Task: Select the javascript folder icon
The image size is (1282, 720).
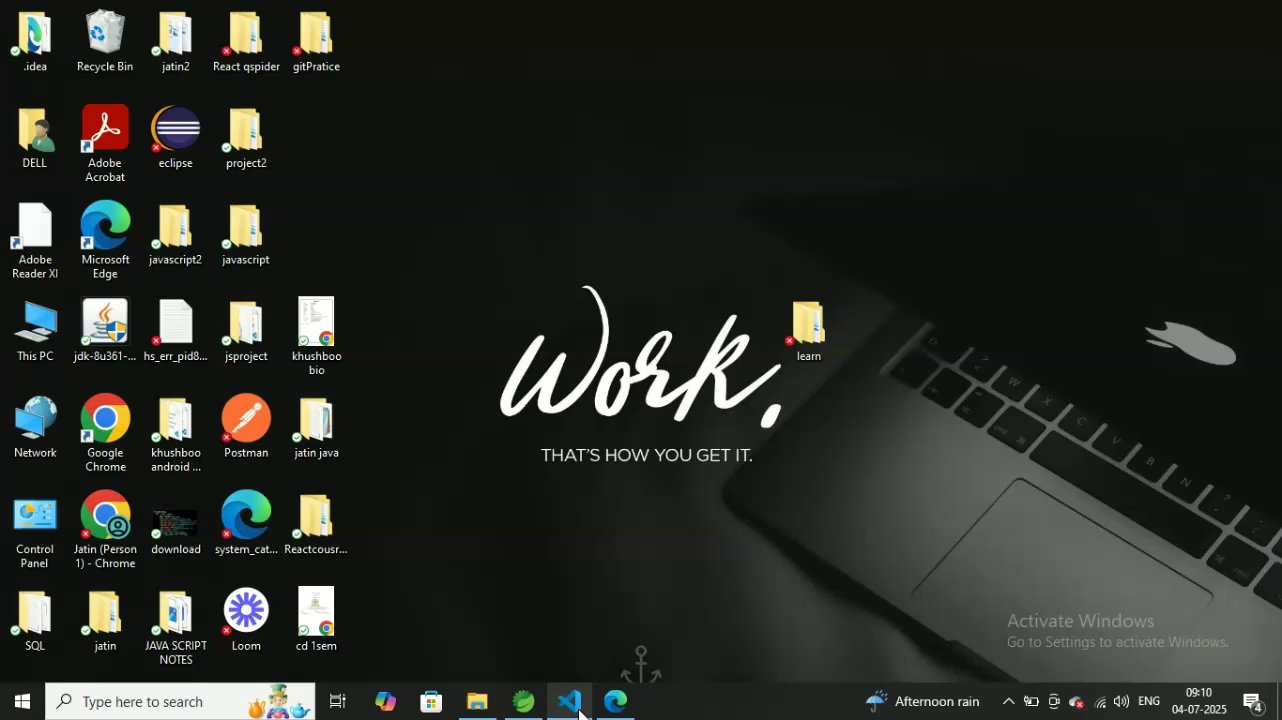Action: (x=246, y=235)
